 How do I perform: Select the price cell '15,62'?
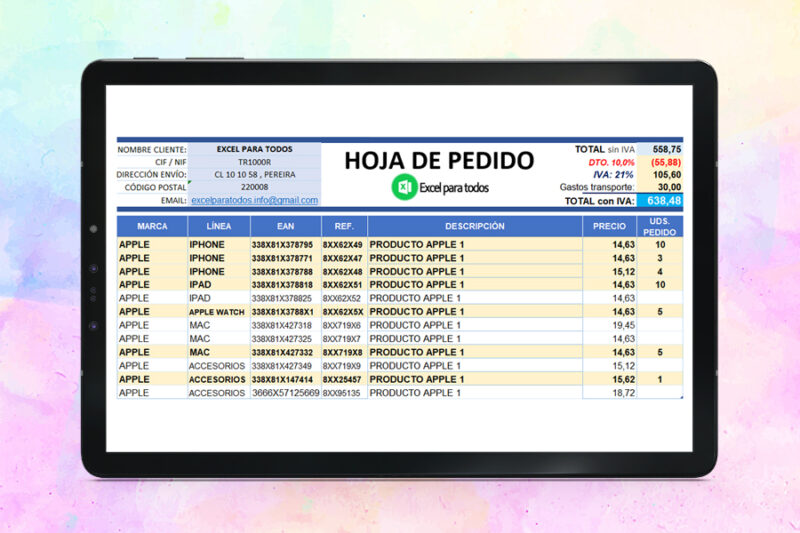click(609, 379)
